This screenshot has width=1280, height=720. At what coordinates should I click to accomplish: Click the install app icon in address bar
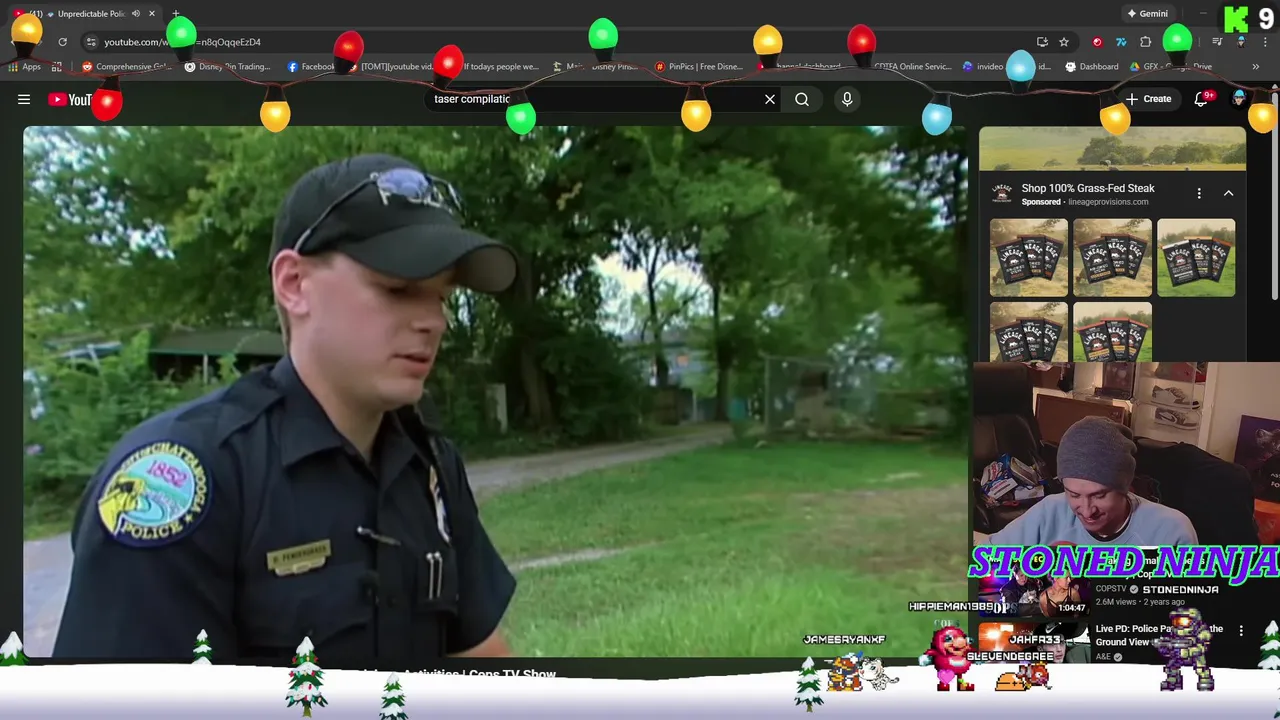tap(1042, 42)
